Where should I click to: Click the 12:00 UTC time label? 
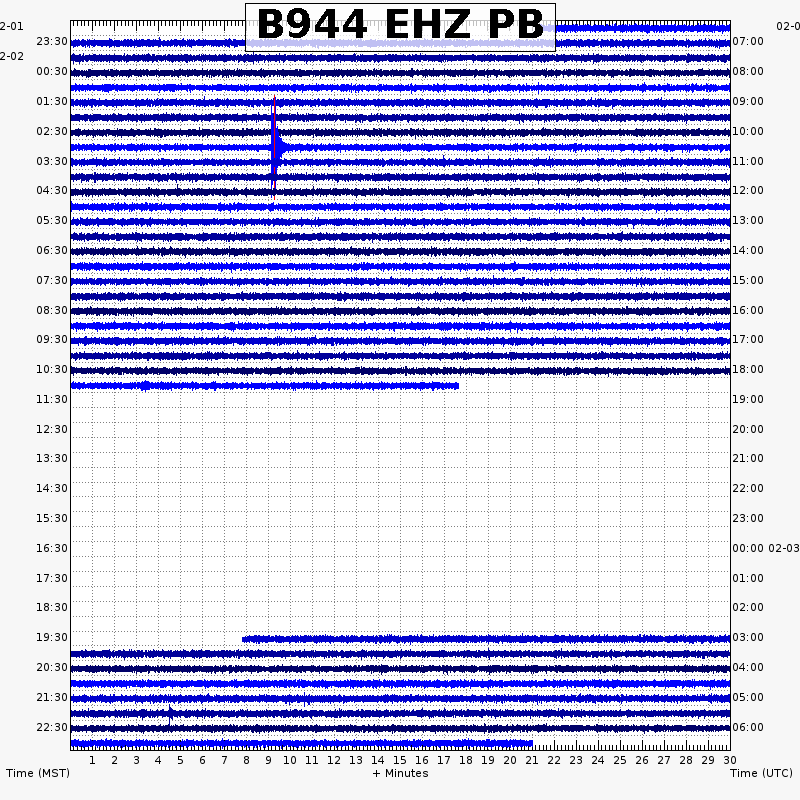(x=748, y=190)
